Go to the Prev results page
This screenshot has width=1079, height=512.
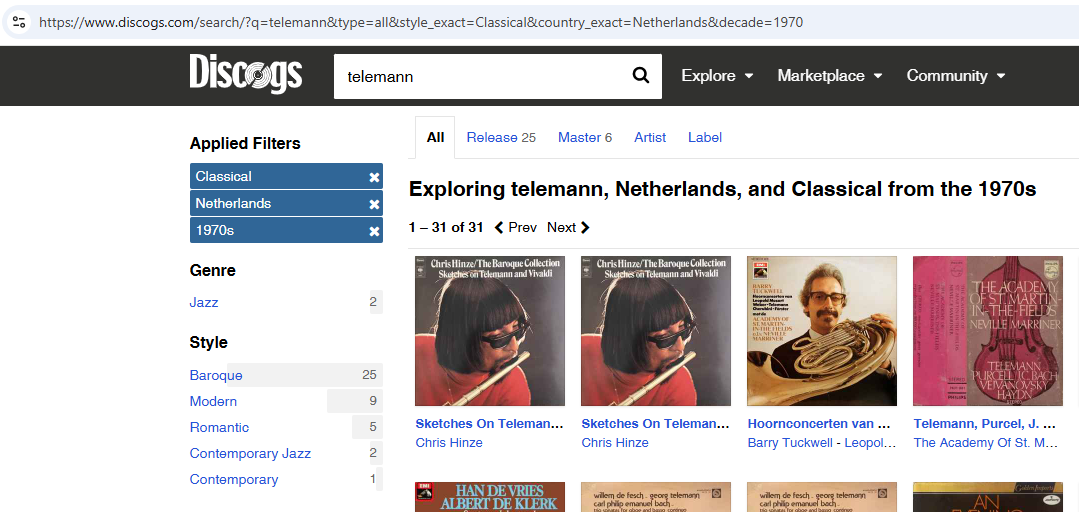(x=516, y=227)
